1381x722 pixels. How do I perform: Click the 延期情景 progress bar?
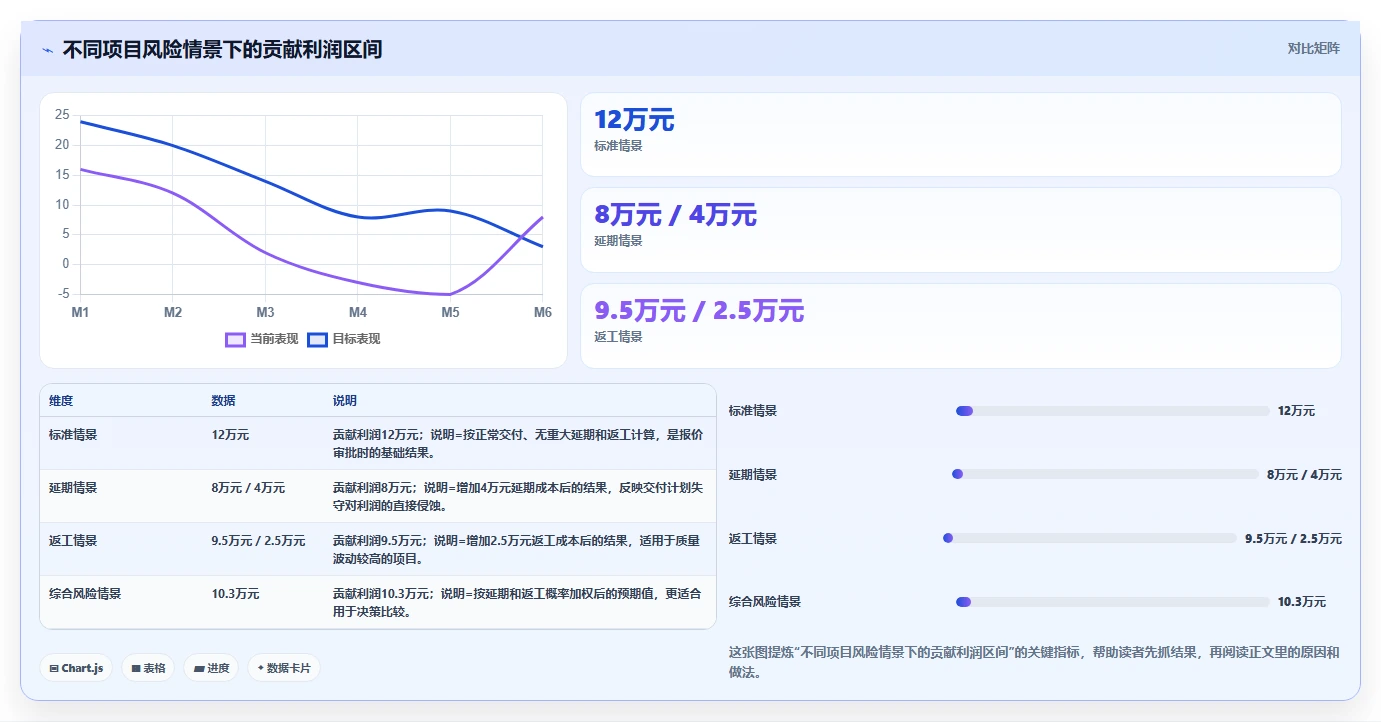point(1105,474)
